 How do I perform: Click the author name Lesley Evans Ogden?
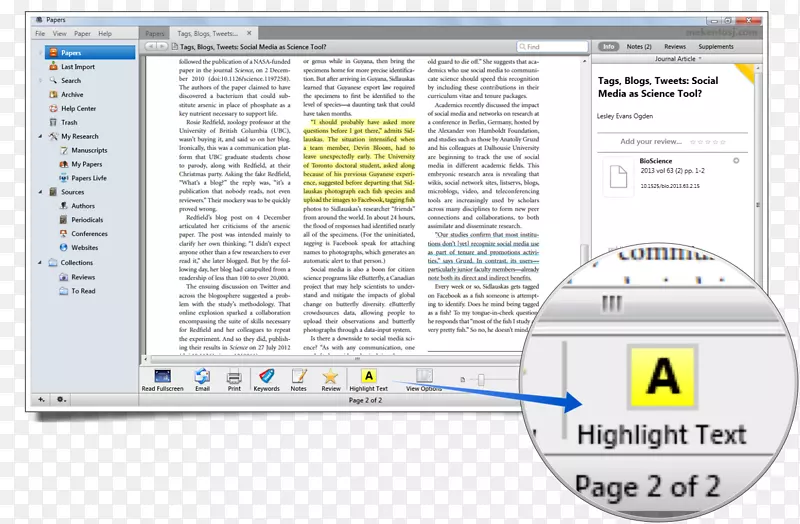(x=625, y=116)
